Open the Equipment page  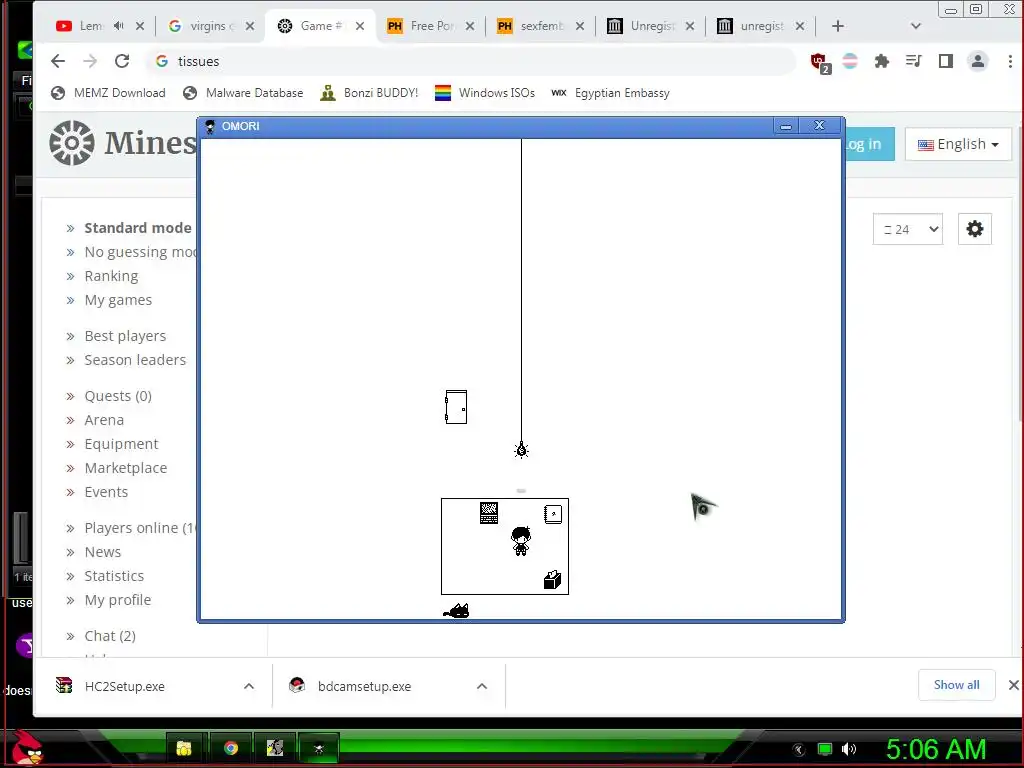pyautogui.click(x=121, y=444)
